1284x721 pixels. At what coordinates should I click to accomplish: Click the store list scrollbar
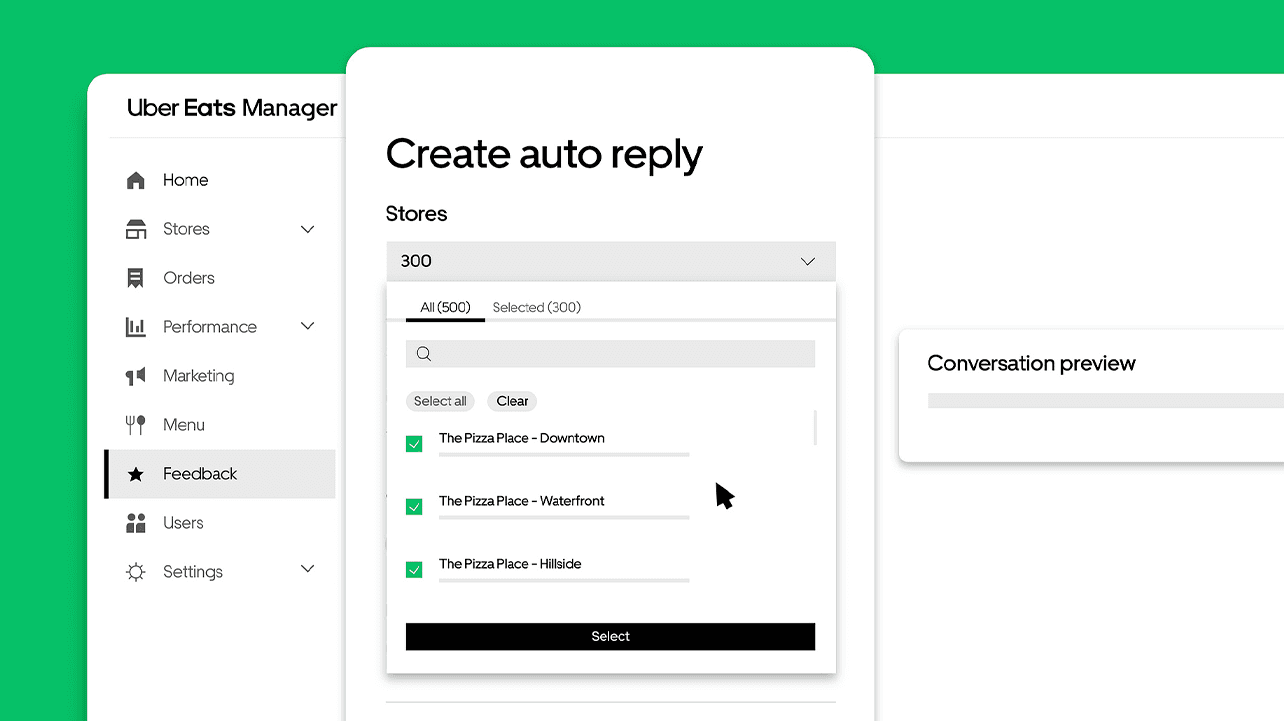coord(815,427)
